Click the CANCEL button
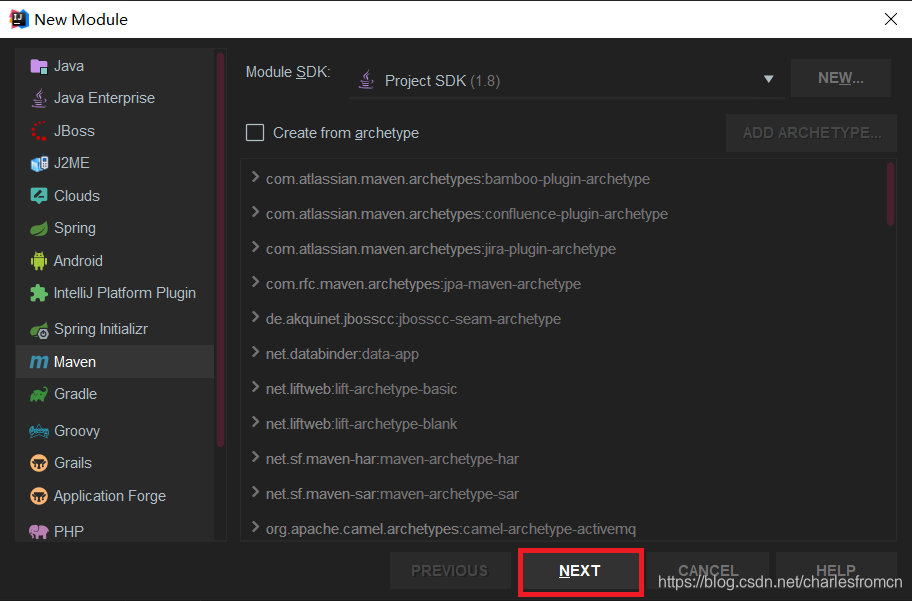Viewport: 912px width, 601px height. [708, 571]
